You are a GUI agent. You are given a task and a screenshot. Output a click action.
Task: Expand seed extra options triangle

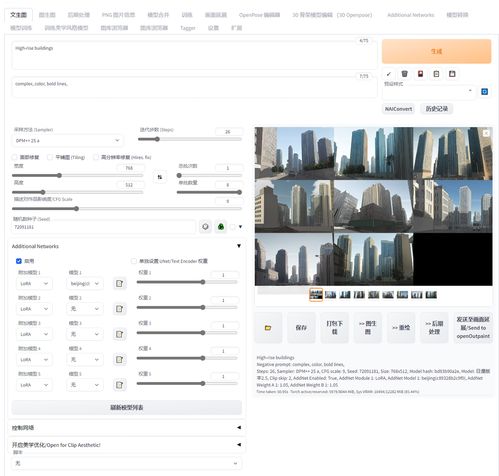point(240,227)
